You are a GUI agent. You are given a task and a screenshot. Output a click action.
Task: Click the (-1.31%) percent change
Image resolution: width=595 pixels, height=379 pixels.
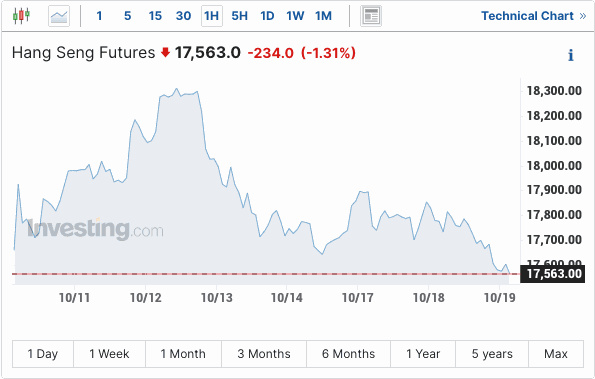(328, 53)
